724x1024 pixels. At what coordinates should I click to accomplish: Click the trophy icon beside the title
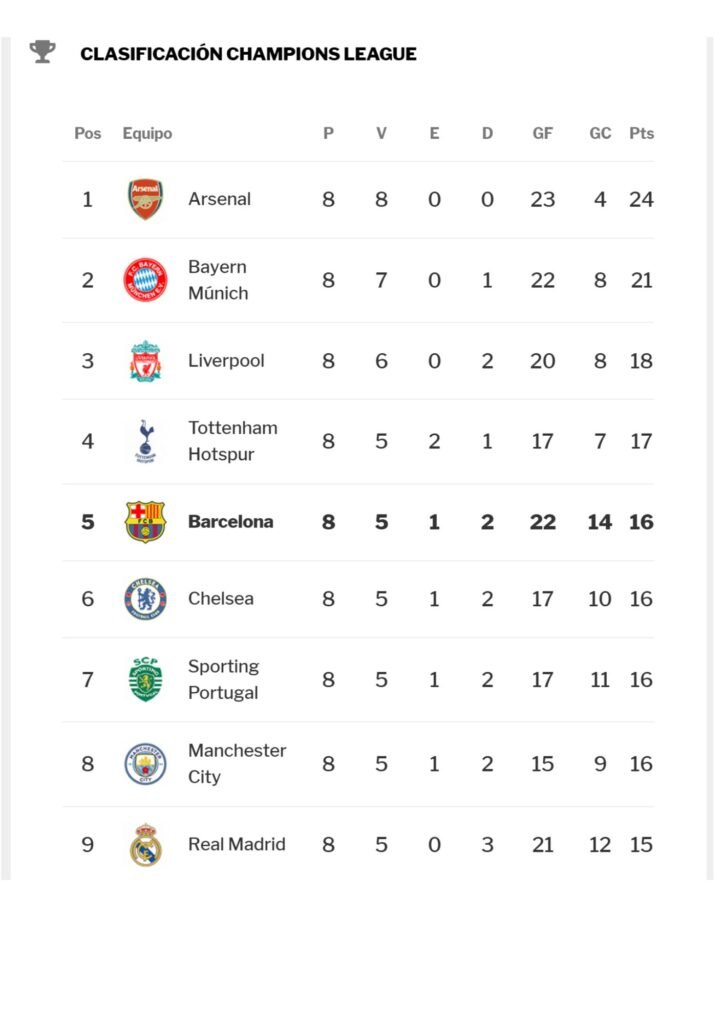[42, 51]
